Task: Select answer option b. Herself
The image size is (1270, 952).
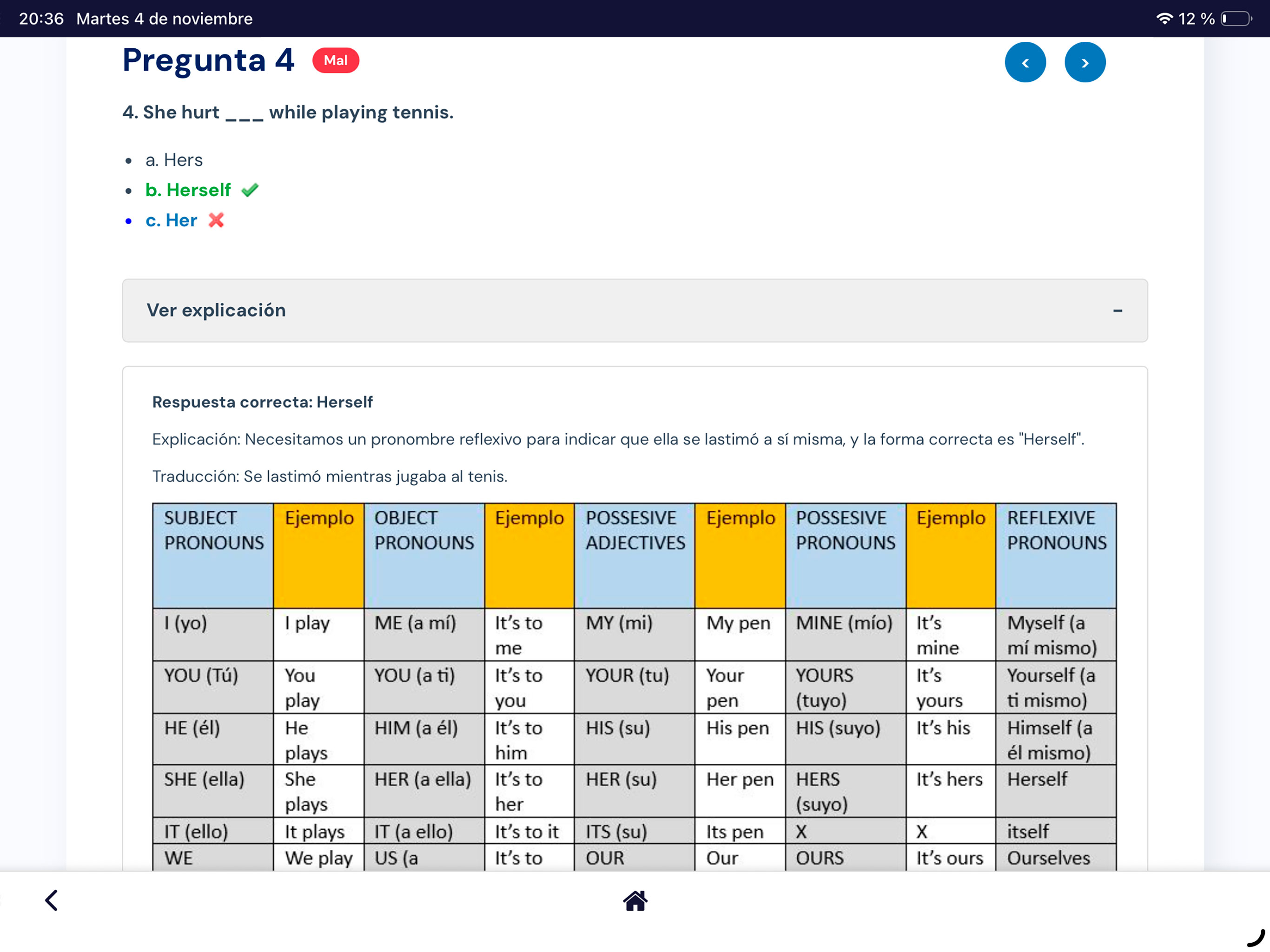Action: (x=188, y=190)
